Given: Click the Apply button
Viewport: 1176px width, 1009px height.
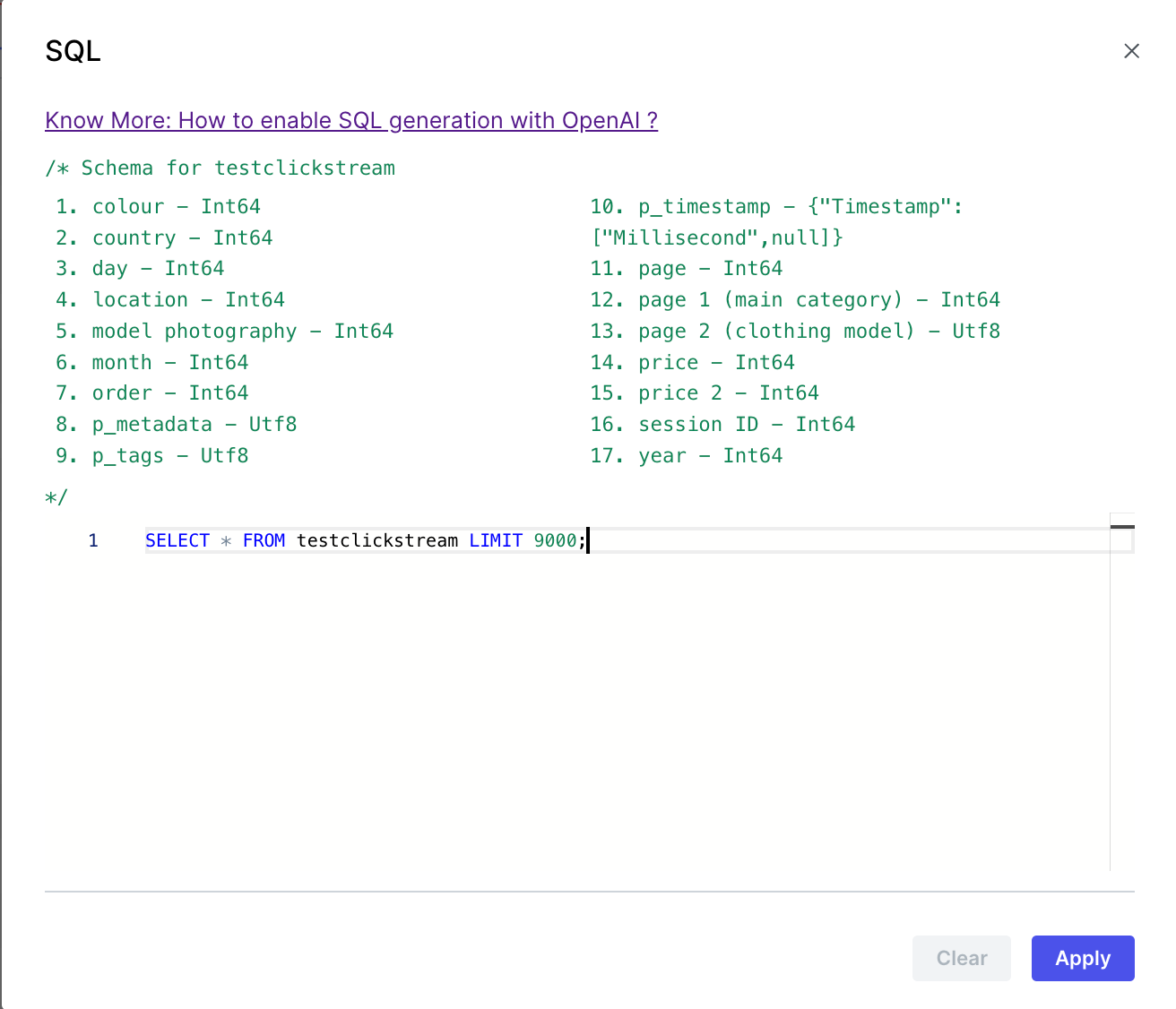Looking at the screenshot, I should coord(1083,958).
